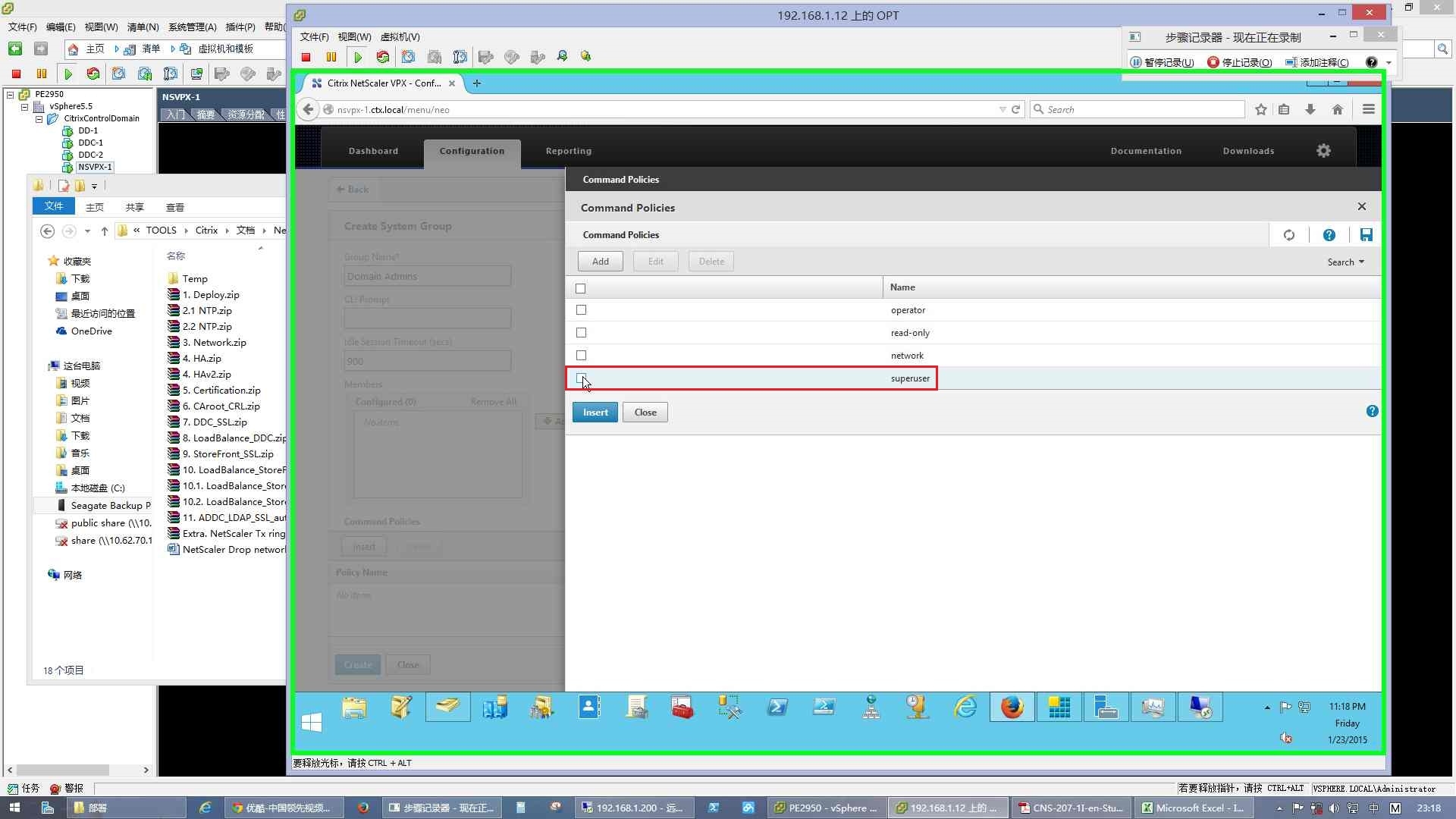
Task: Collapse the PE2950 tree node
Action: (x=11, y=95)
